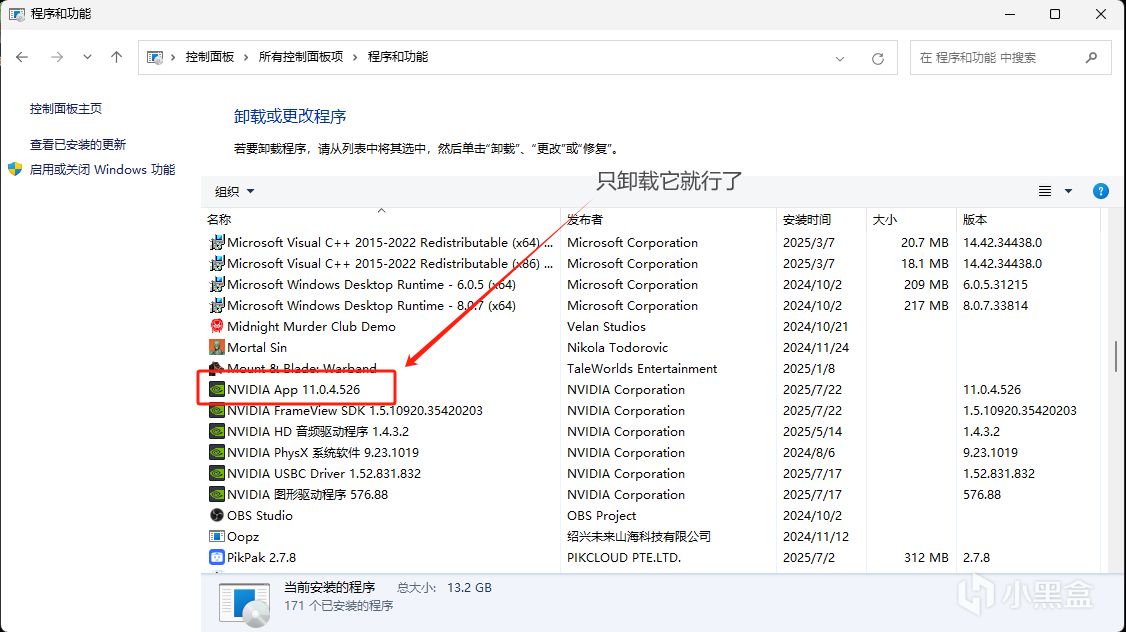Expand the view options dropdown arrow
Image resolution: width=1126 pixels, height=632 pixels.
(1068, 191)
